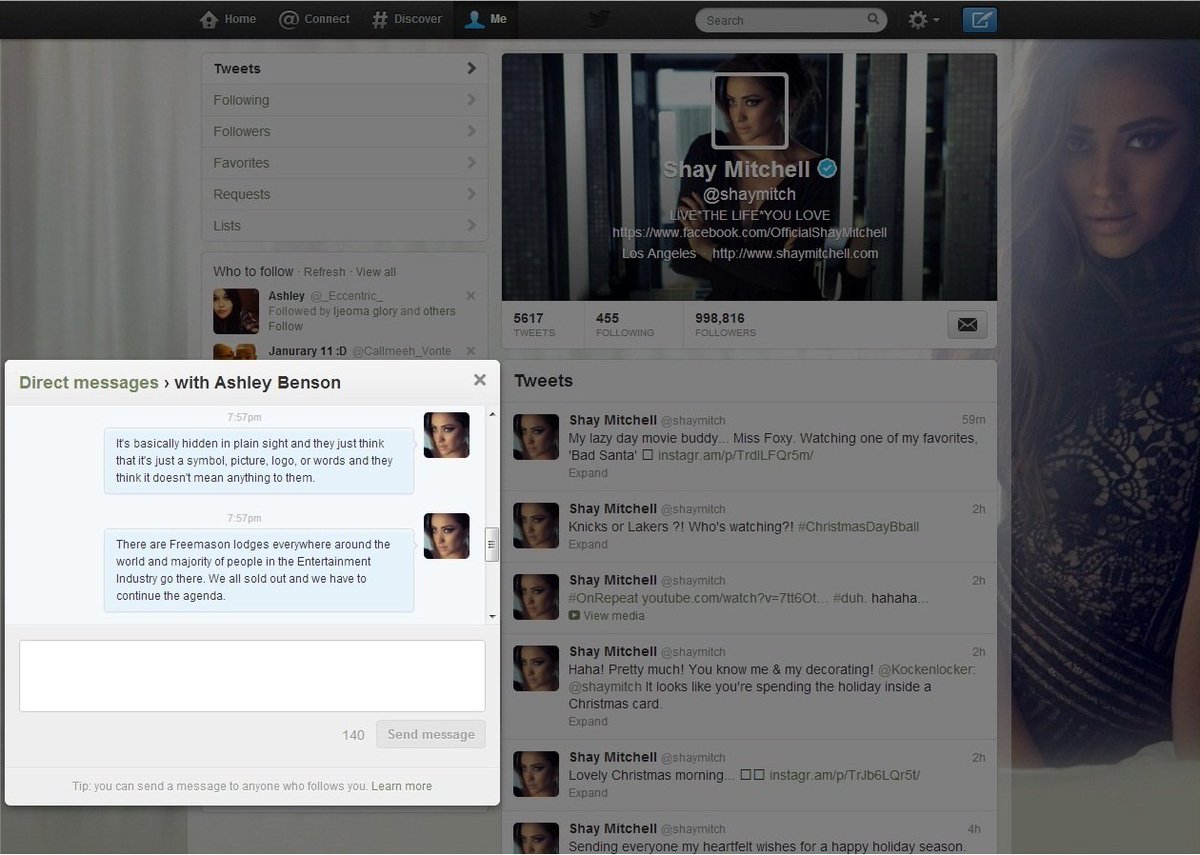The width and height of the screenshot is (1200, 855).
Task: Open the Requests sidebar item
Action: 344,194
